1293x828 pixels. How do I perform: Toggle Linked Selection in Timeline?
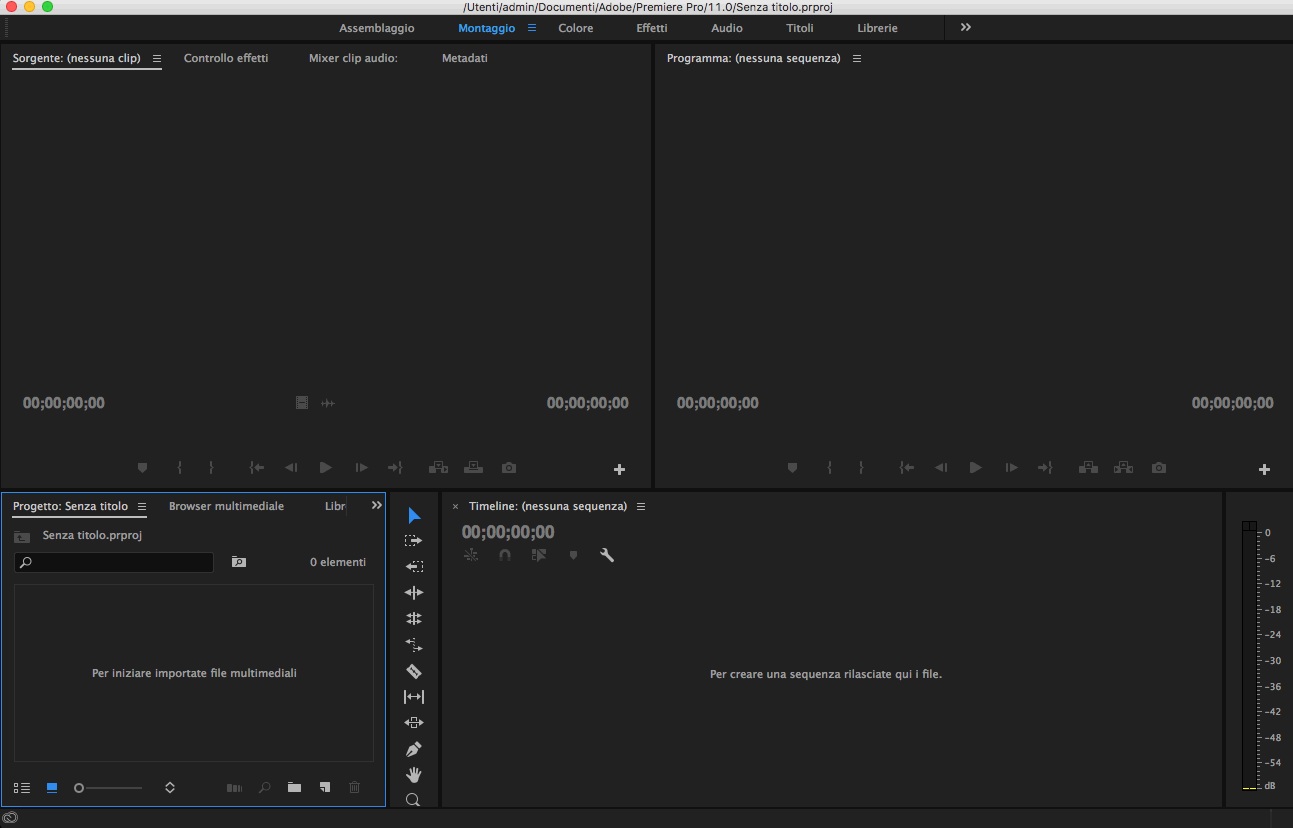539,555
